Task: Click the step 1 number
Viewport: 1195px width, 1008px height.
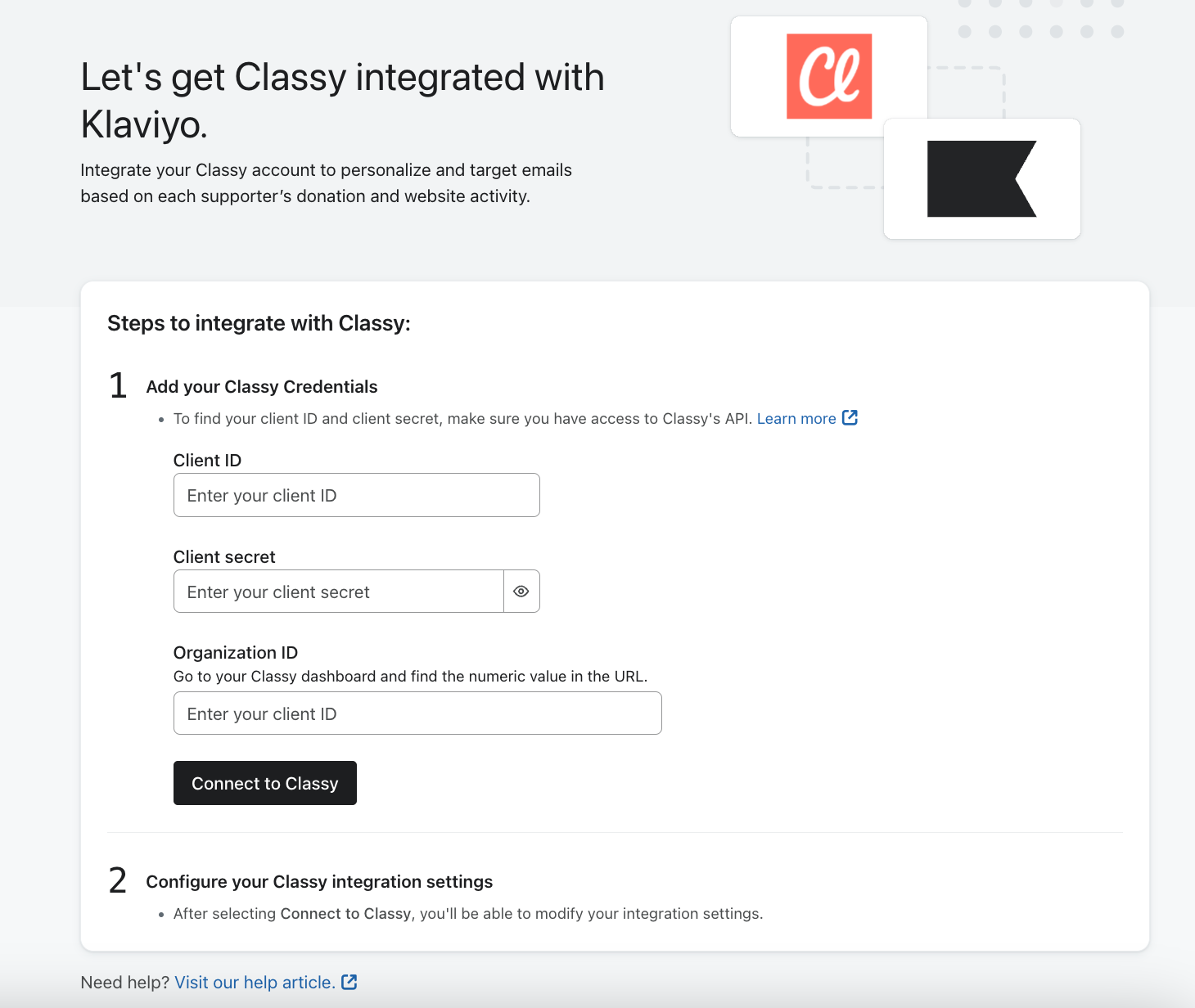Action: pyautogui.click(x=118, y=386)
